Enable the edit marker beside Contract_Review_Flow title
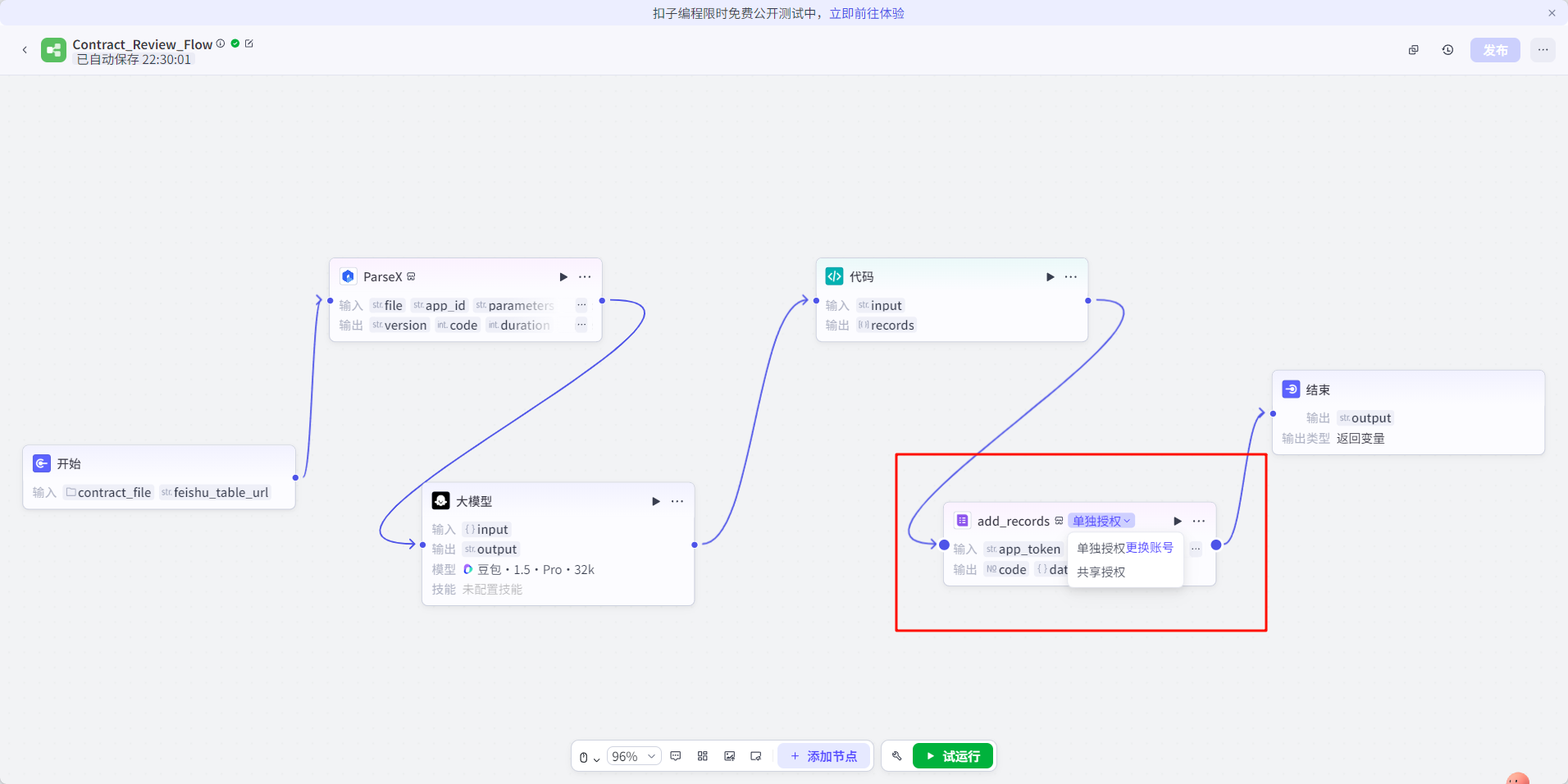This screenshot has height=784, width=1568. (x=250, y=43)
